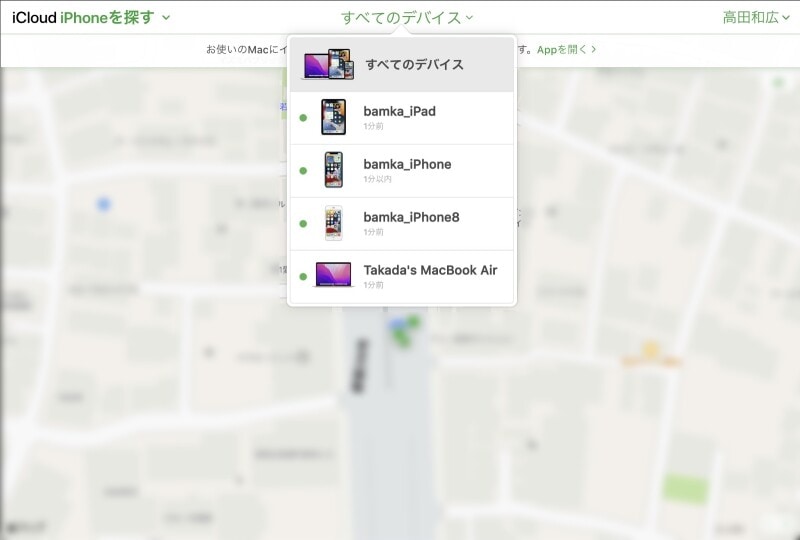Open the Appを開く link
800x540 pixels.
(566, 48)
